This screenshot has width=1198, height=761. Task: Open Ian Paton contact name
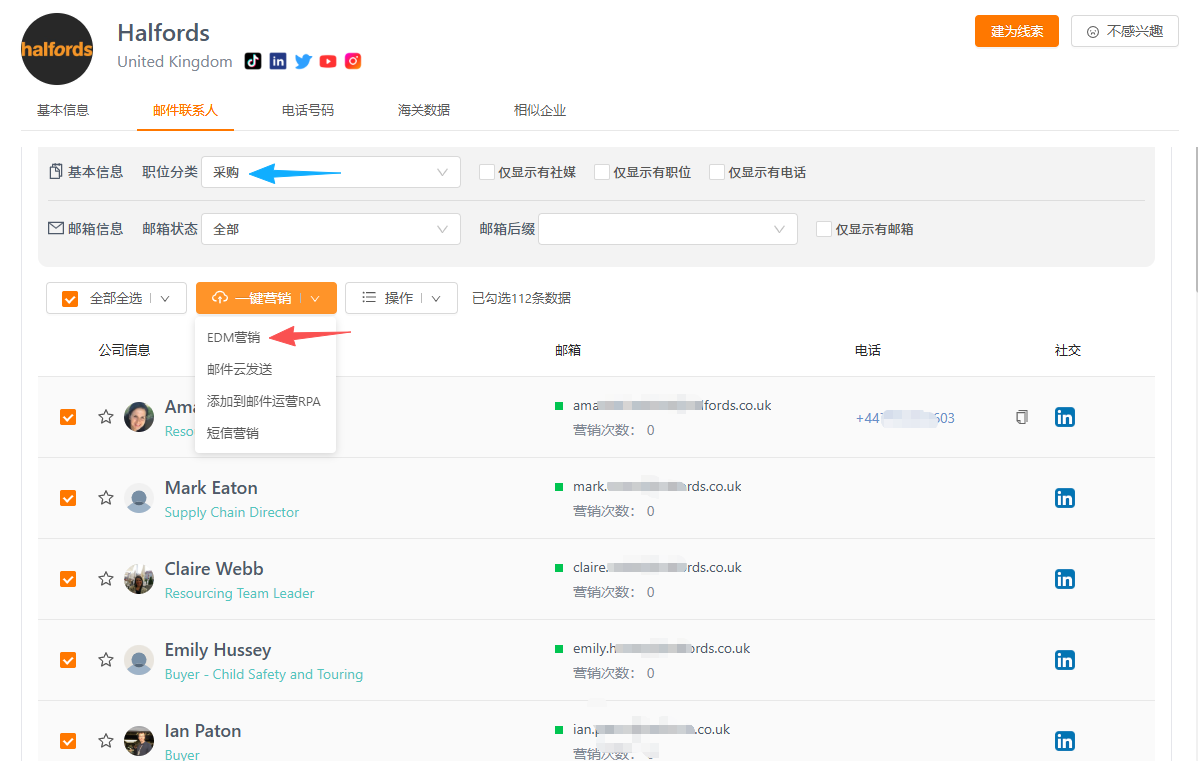pyautogui.click(x=202, y=730)
